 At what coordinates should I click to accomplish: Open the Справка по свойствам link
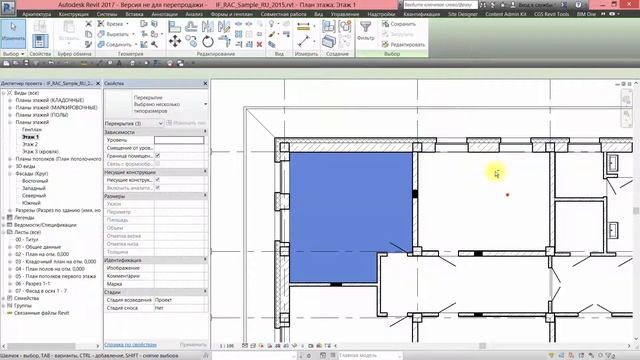[131, 345]
